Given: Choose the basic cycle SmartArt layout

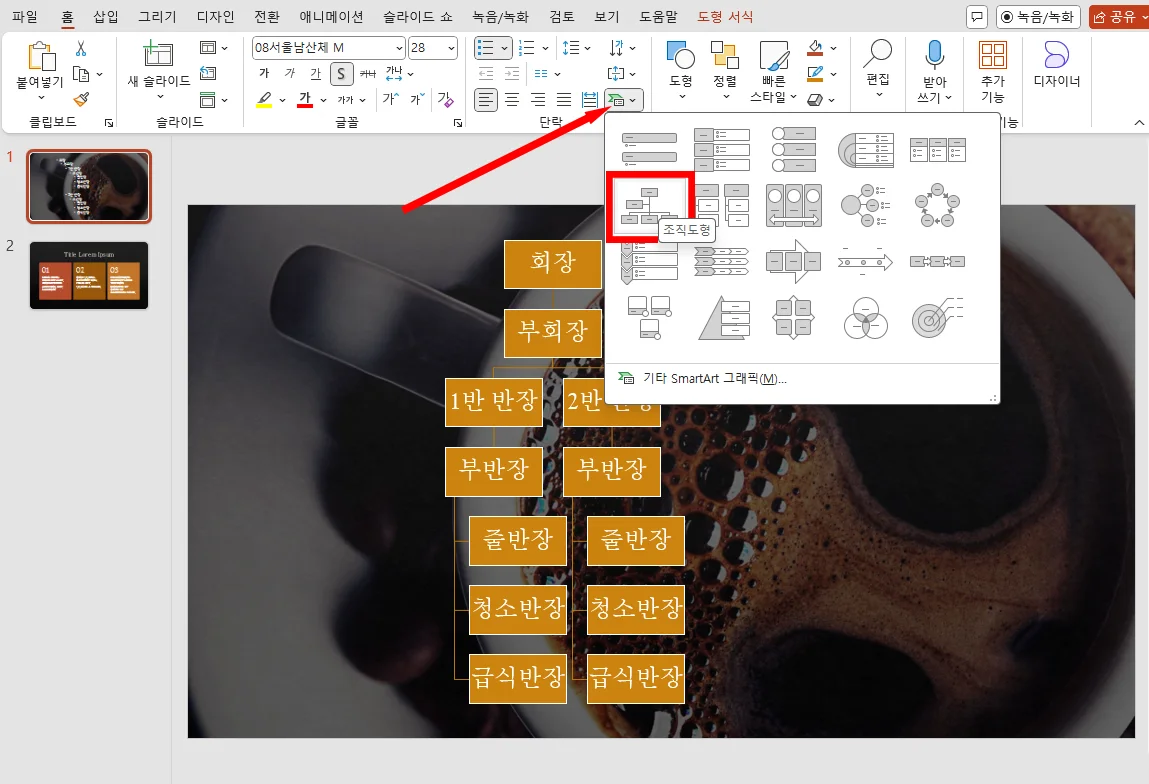Looking at the screenshot, I should [937, 206].
